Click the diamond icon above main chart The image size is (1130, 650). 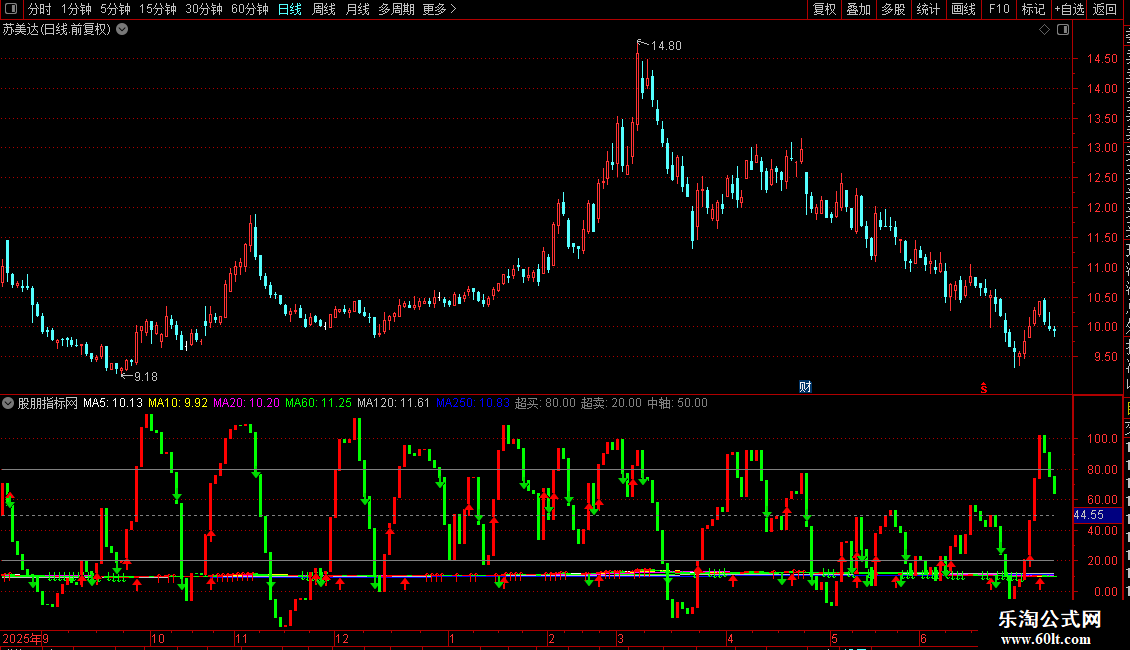point(1044,30)
